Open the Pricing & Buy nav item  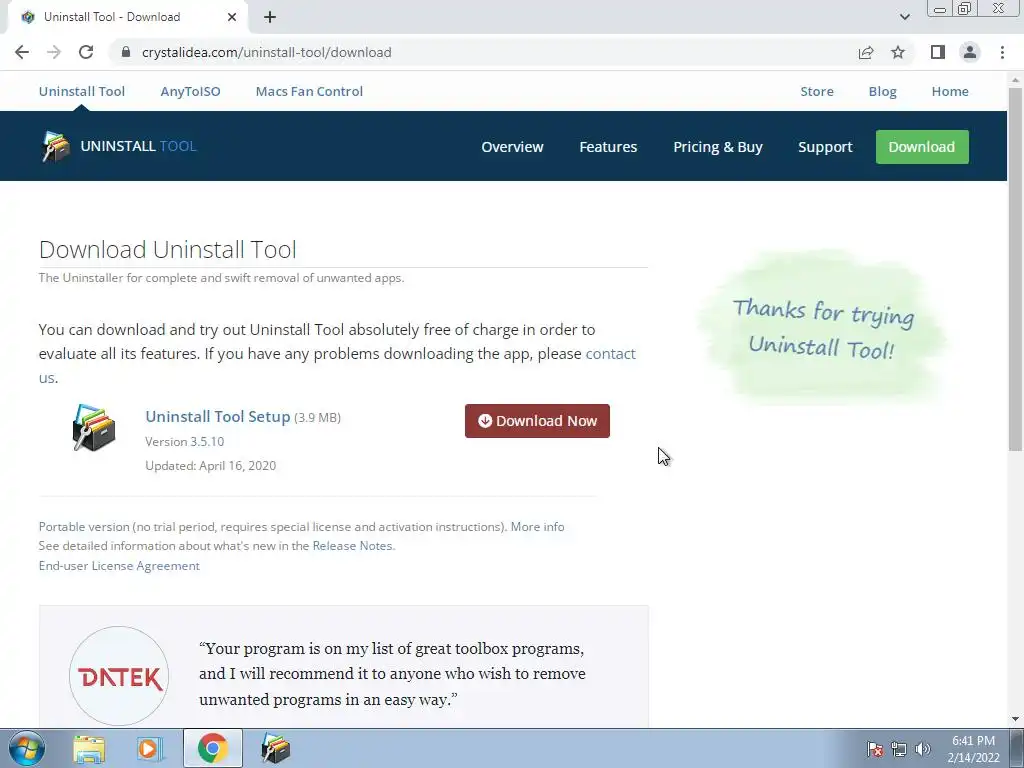(x=718, y=147)
